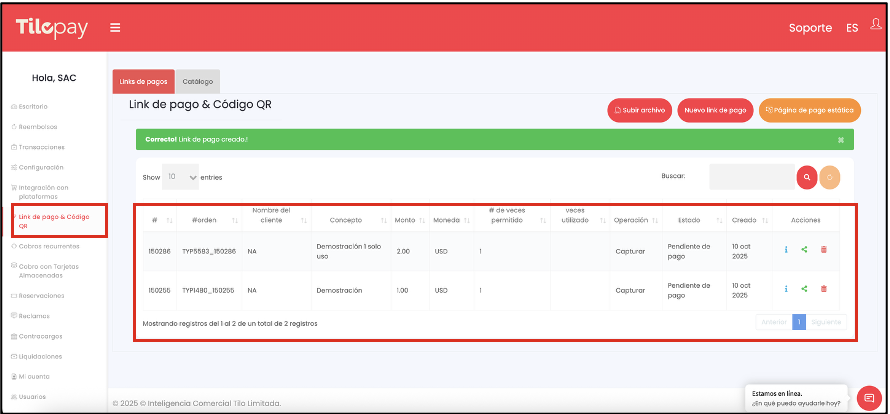This screenshot has width=890, height=414.
Task: Open the hamburger menu in header
Action: coord(116,28)
